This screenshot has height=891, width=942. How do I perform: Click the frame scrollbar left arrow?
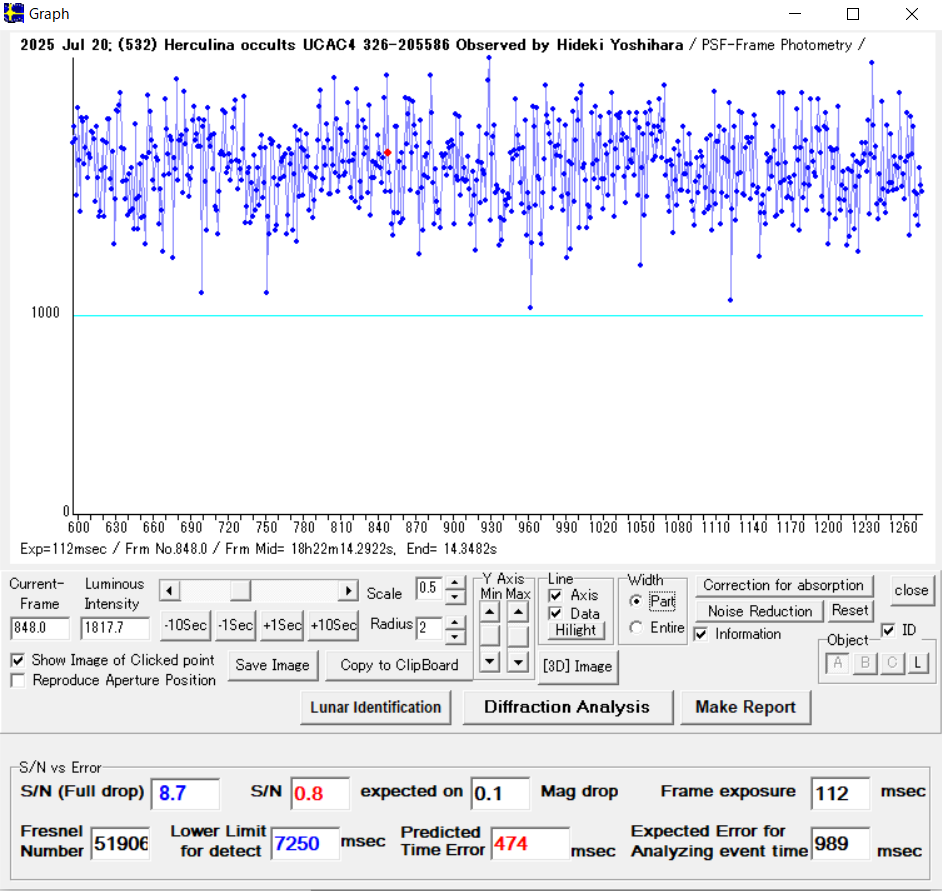[x=168, y=591]
